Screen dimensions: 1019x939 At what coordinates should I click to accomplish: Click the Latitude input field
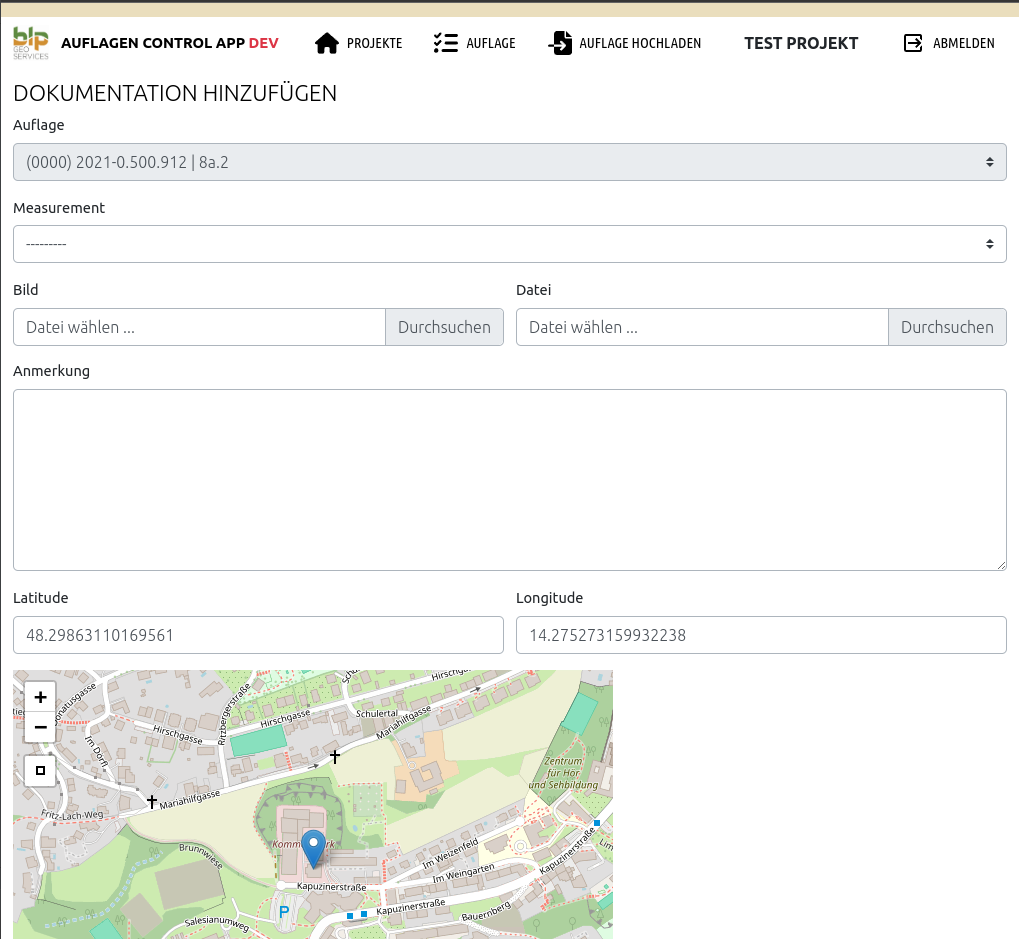258,635
